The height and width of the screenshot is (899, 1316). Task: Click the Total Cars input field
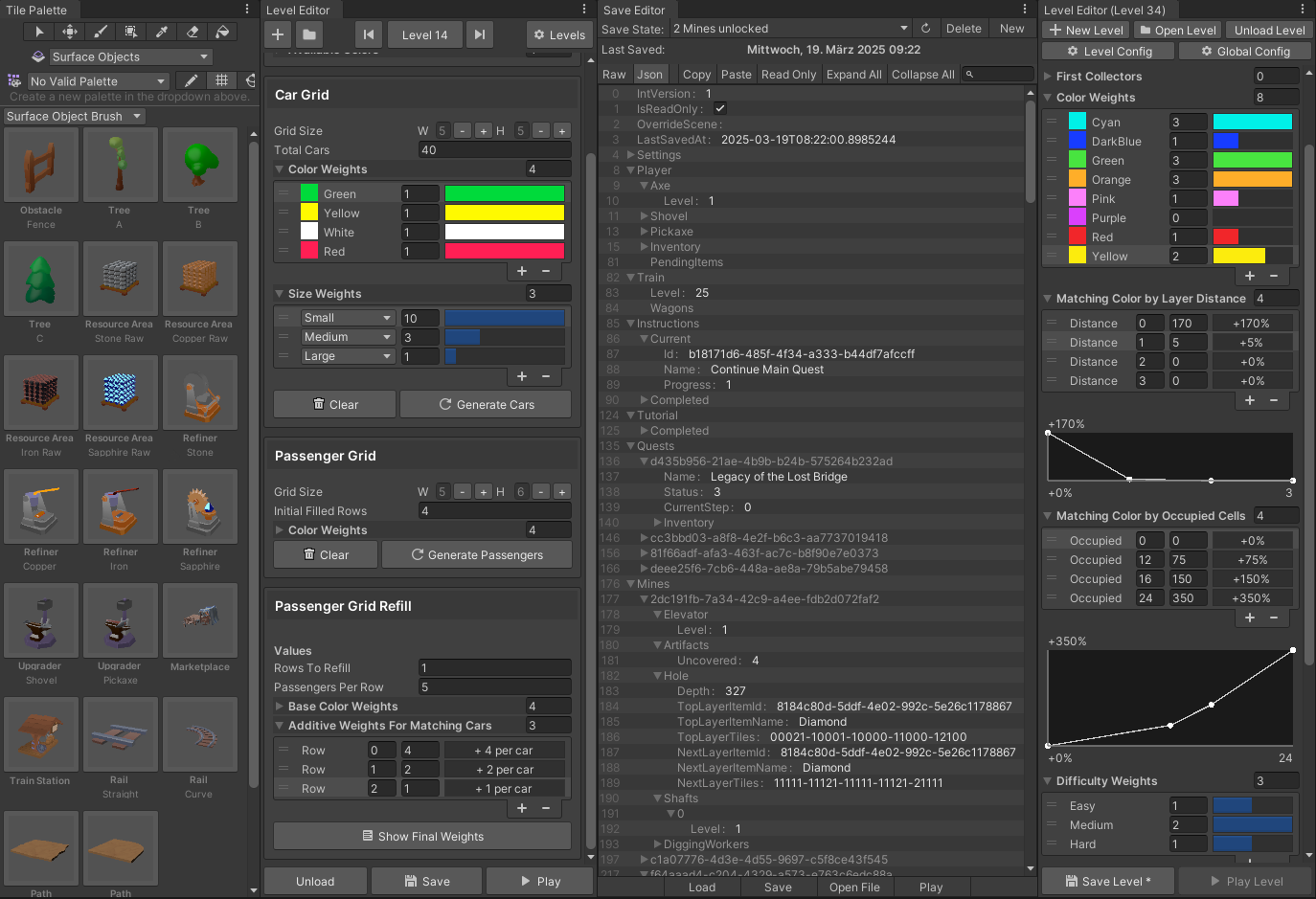click(x=494, y=149)
